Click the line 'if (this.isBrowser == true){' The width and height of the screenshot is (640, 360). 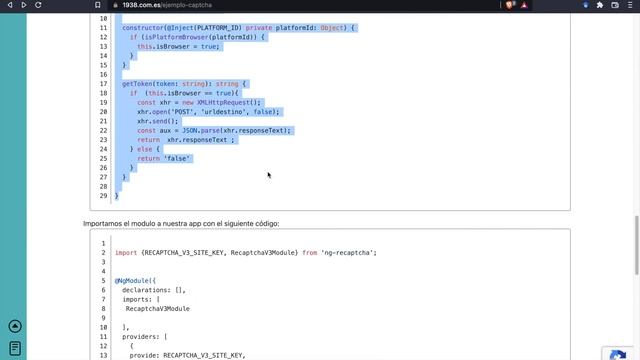click(184, 93)
